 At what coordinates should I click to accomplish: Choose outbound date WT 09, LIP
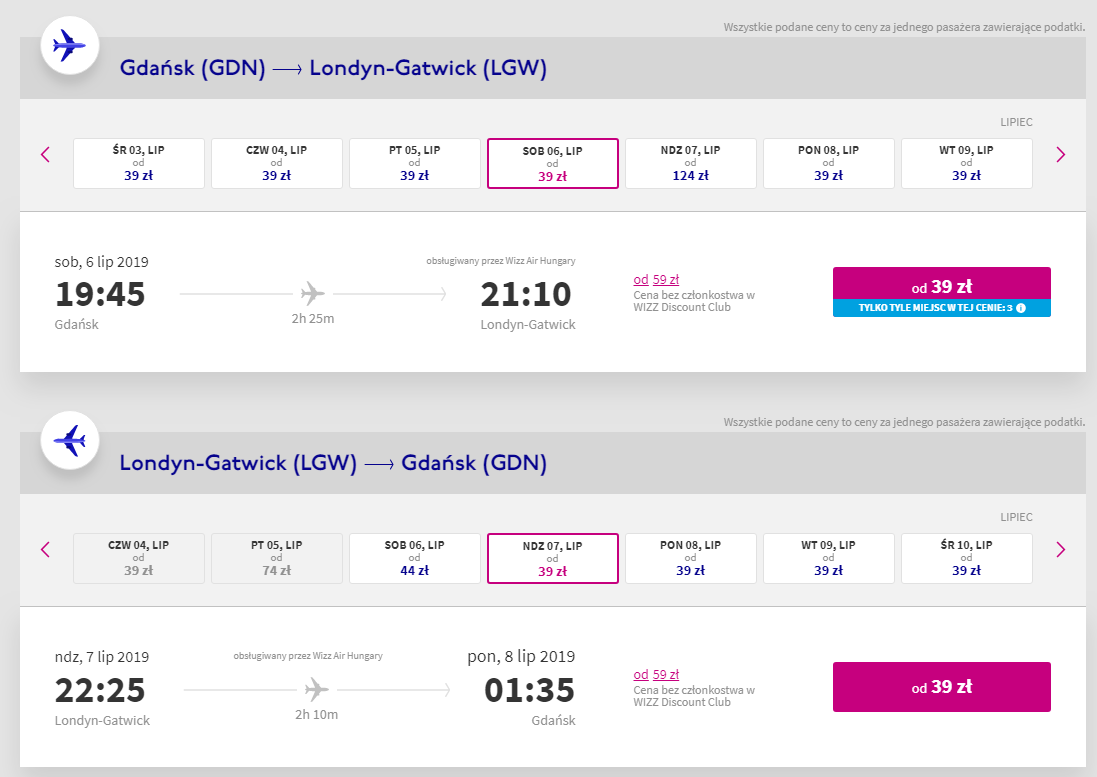tap(966, 163)
